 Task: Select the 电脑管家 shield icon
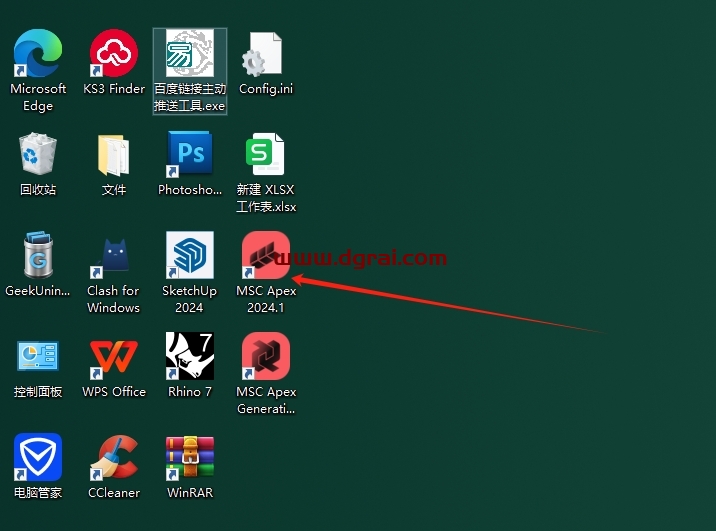point(38,457)
